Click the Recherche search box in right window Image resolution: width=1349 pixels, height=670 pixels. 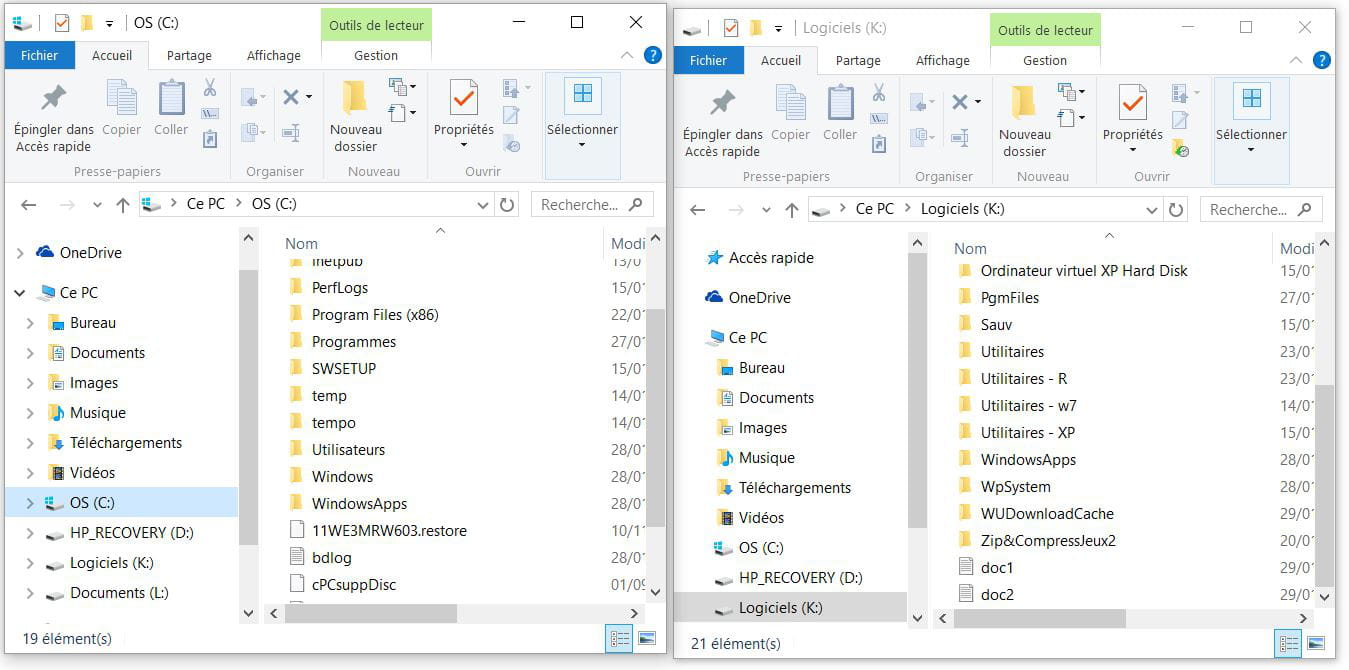[1250, 210]
